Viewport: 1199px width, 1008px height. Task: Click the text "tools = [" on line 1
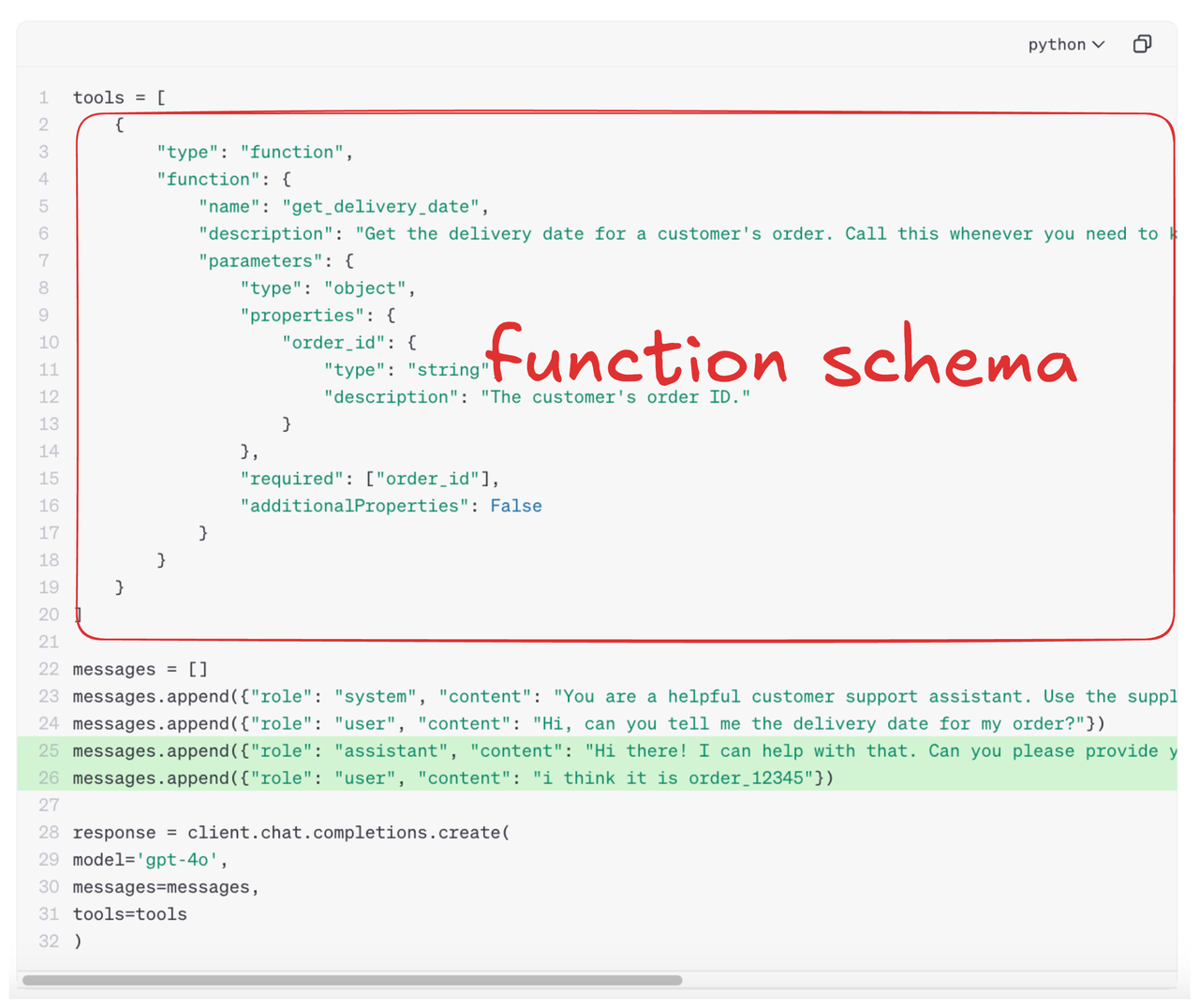[x=119, y=97]
